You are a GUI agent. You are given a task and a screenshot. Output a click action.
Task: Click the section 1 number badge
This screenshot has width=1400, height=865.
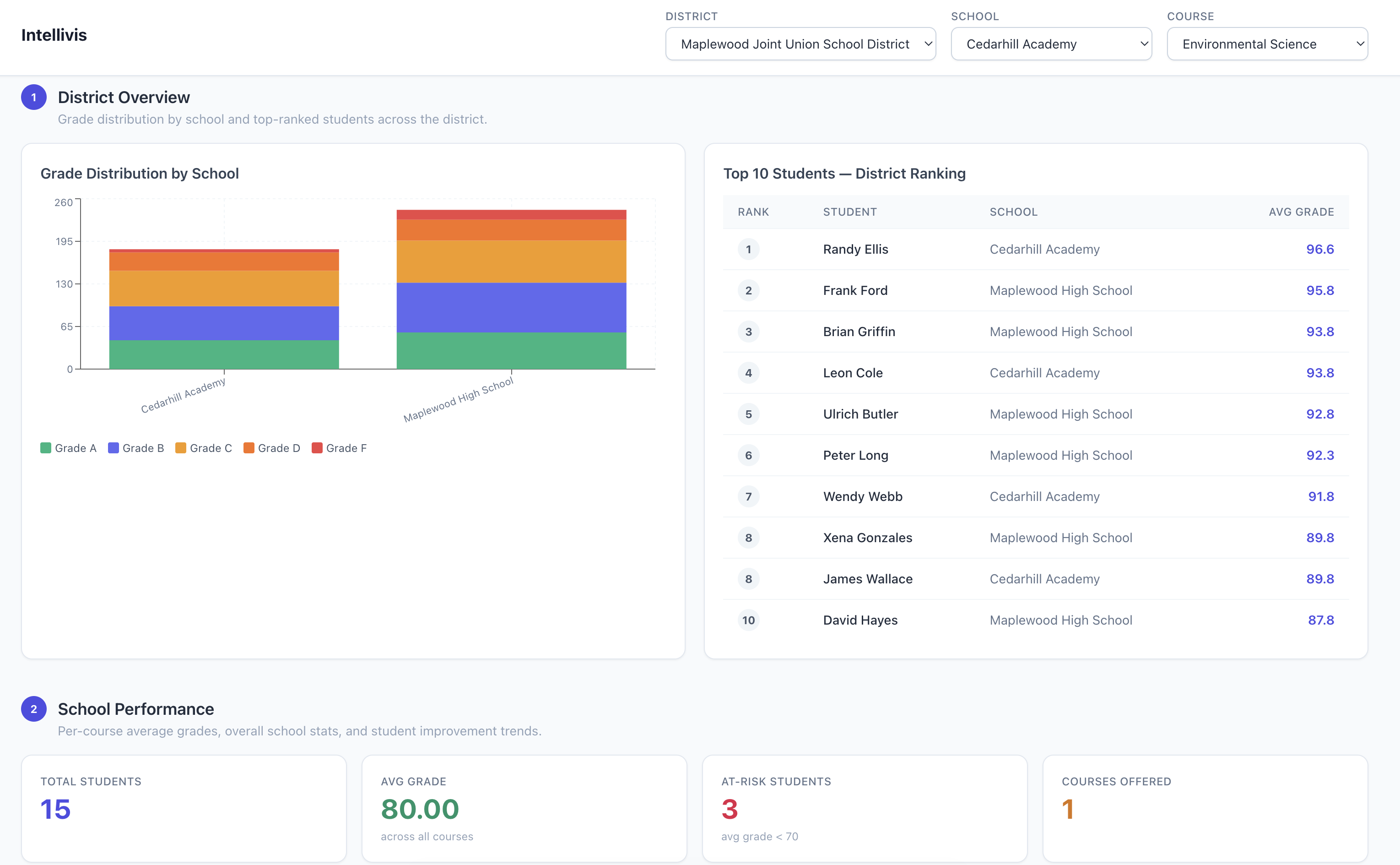point(34,97)
